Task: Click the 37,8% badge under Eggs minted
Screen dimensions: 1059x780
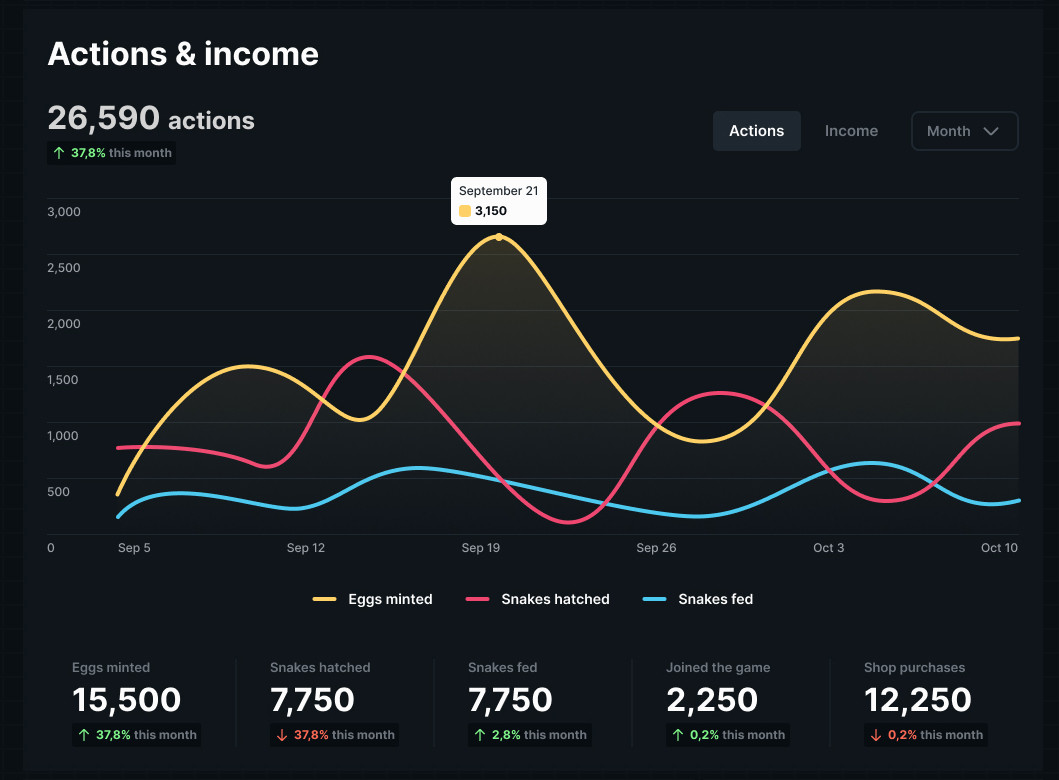Action: click(134, 735)
